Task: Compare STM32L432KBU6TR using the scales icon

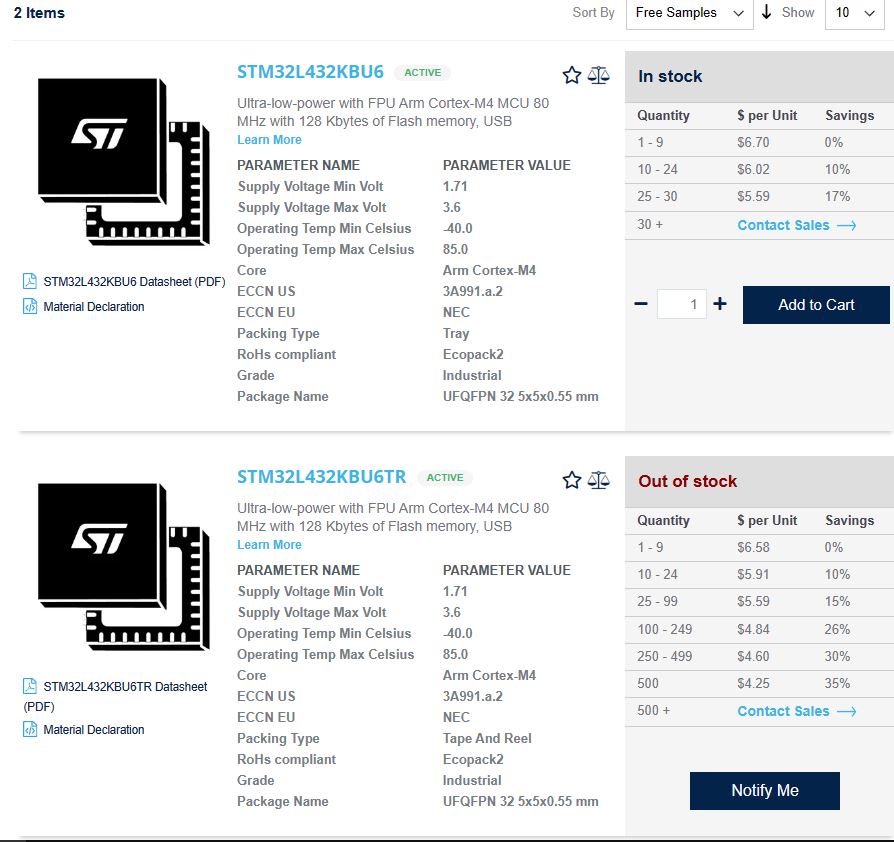Action: tap(598, 480)
